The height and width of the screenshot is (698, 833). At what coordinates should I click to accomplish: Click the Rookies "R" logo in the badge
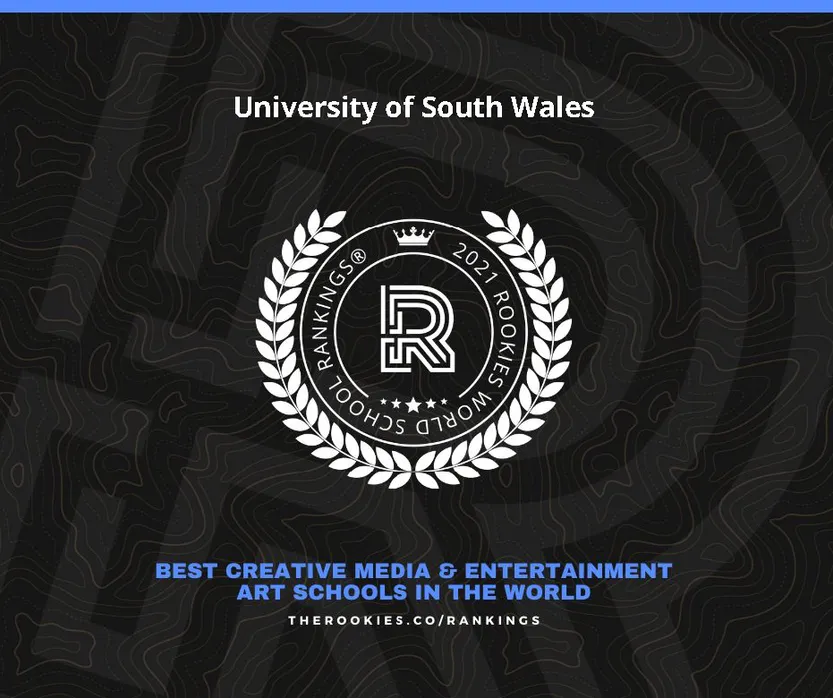(418, 327)
